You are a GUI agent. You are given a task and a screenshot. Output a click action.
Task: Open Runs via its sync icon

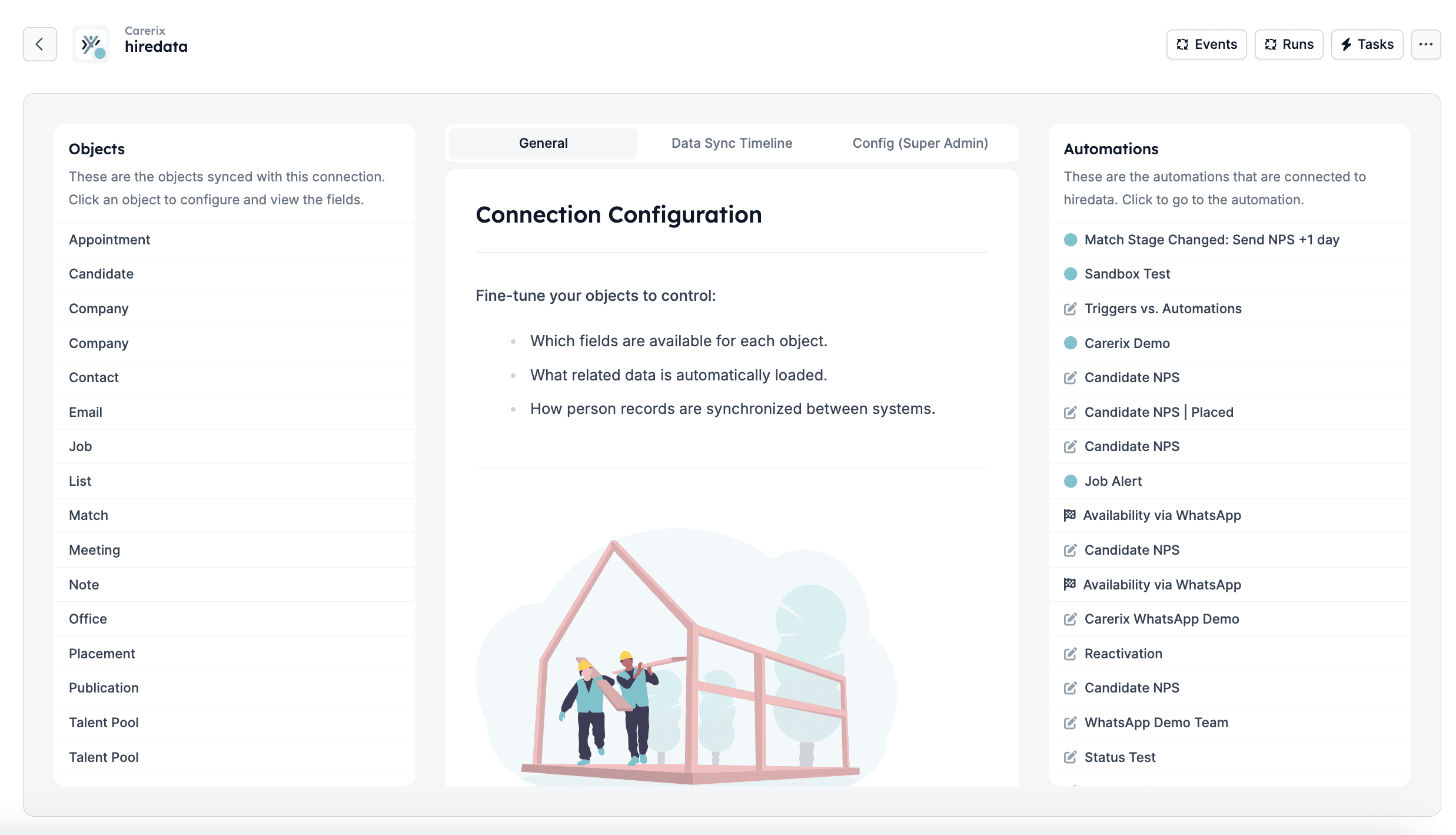click(x=1271, y=44)
